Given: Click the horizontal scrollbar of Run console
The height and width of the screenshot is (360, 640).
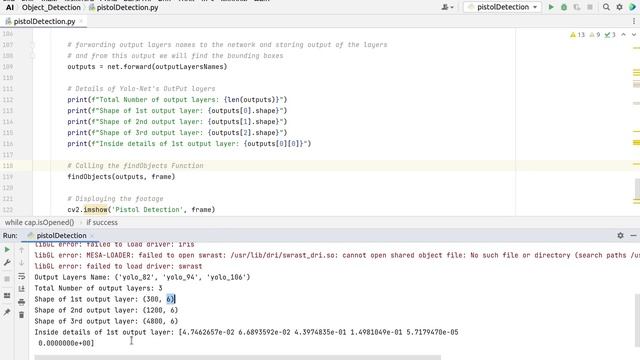Looking at the screenshot, I should (x=237, y=358).
